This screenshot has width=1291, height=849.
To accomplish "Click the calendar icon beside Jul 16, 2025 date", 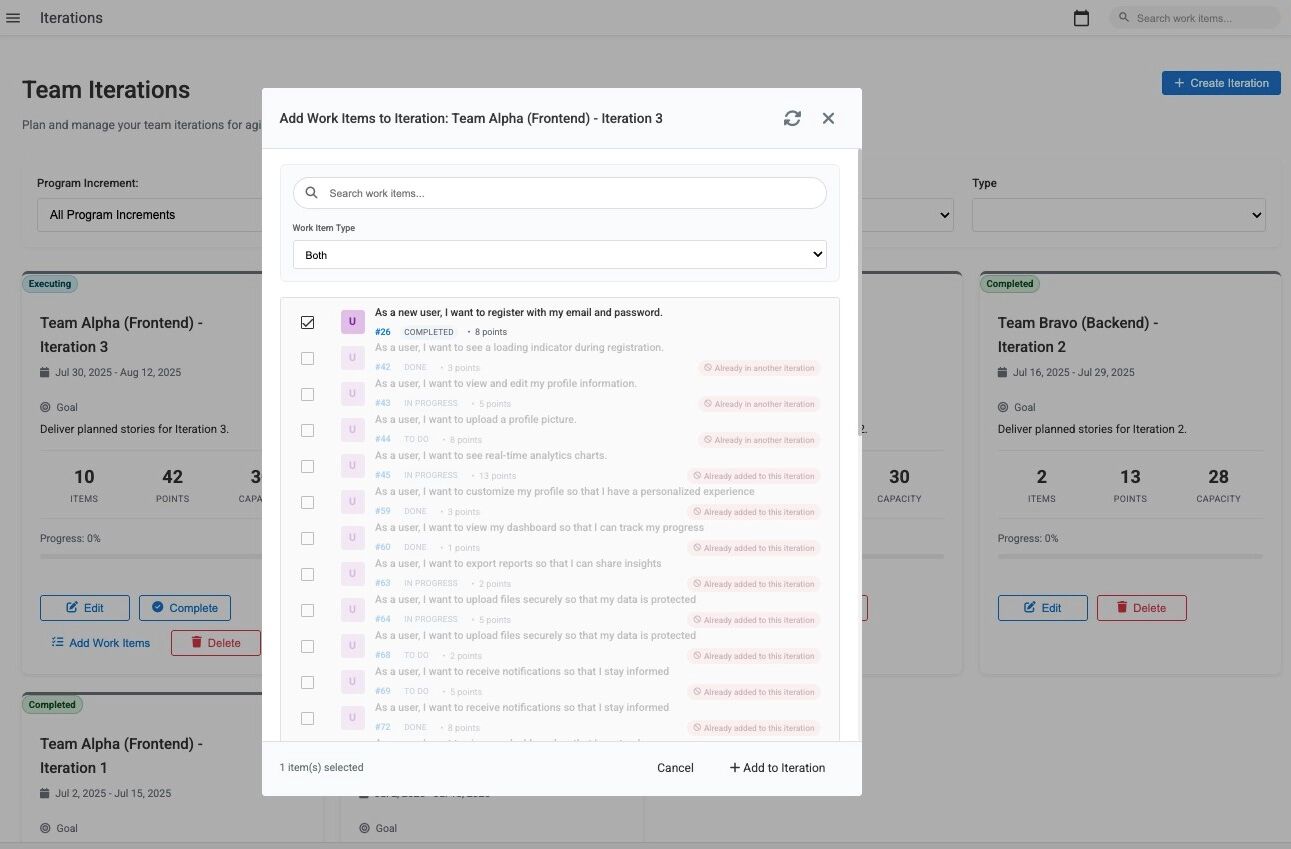I will point(1003,372).
